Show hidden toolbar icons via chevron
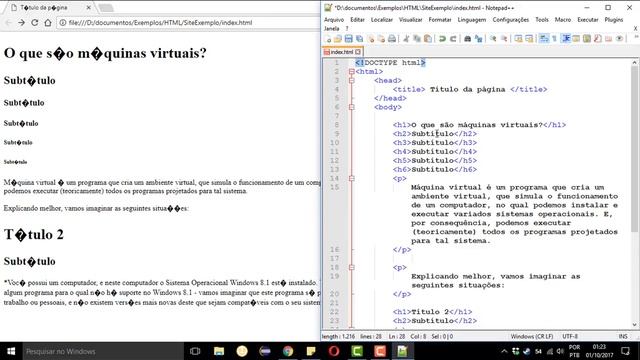Image resolution: width=640 pixels, height=360 pixels. (x=636, y=37)
